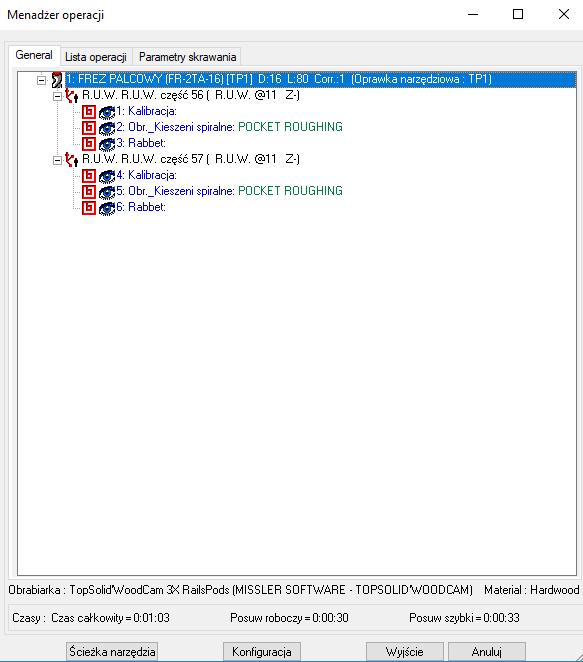Screen dimensions: 583x662
Task: Click the tool icon beside FREZ PALCOWY
Action: click(x=57, y=79)
